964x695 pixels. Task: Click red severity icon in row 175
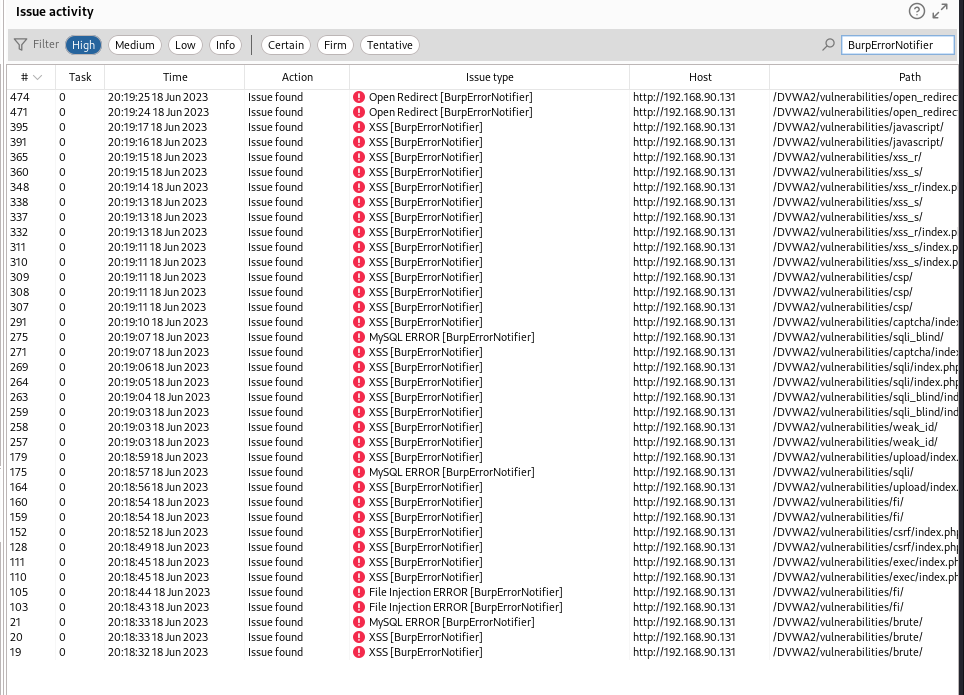tap(359, 472)
